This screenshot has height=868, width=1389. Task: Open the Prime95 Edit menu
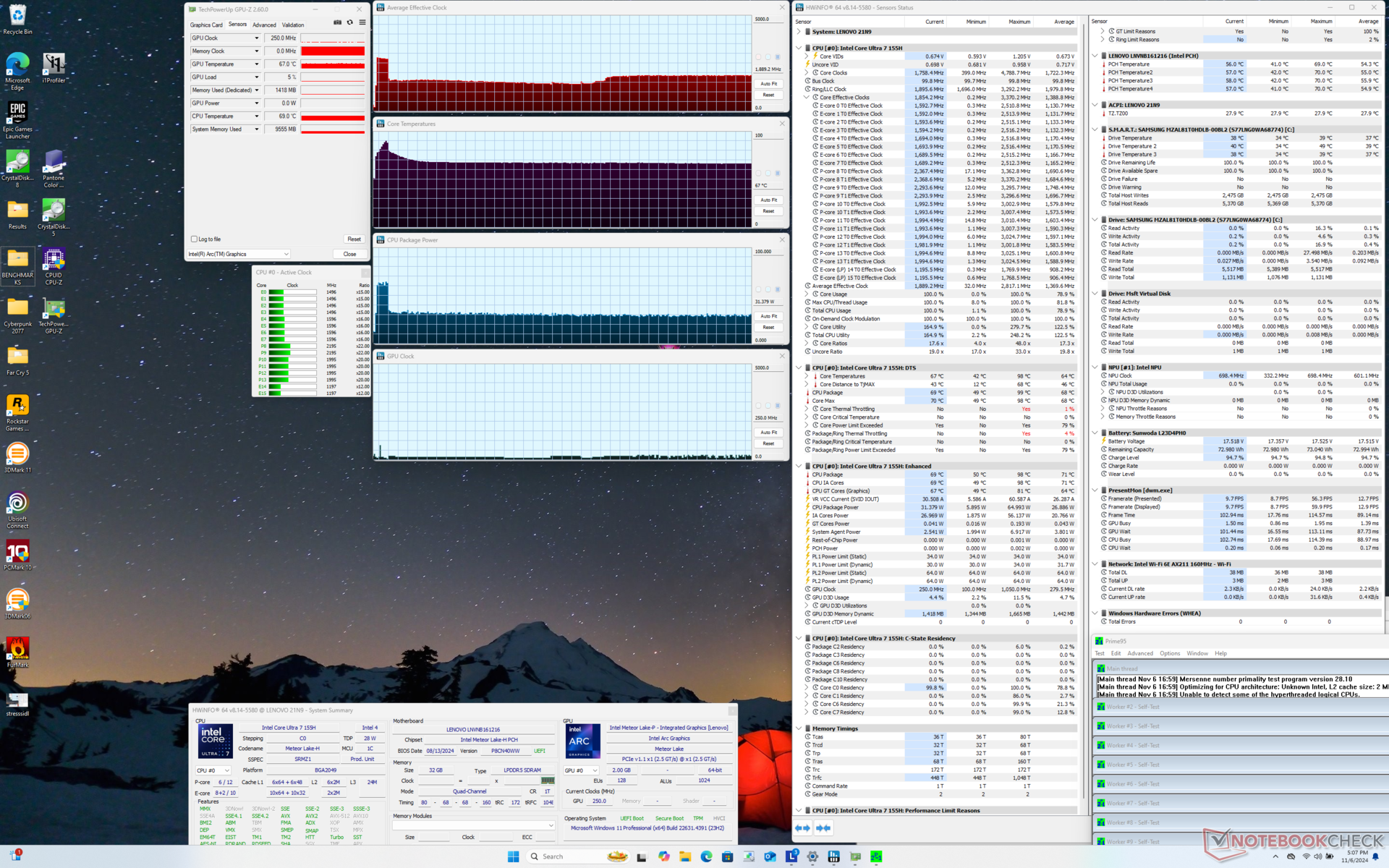[x=1116, y=653]
